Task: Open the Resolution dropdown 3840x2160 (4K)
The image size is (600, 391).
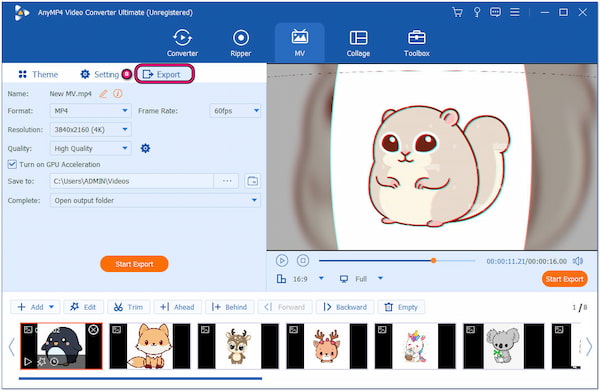Action: coord(90,130)
